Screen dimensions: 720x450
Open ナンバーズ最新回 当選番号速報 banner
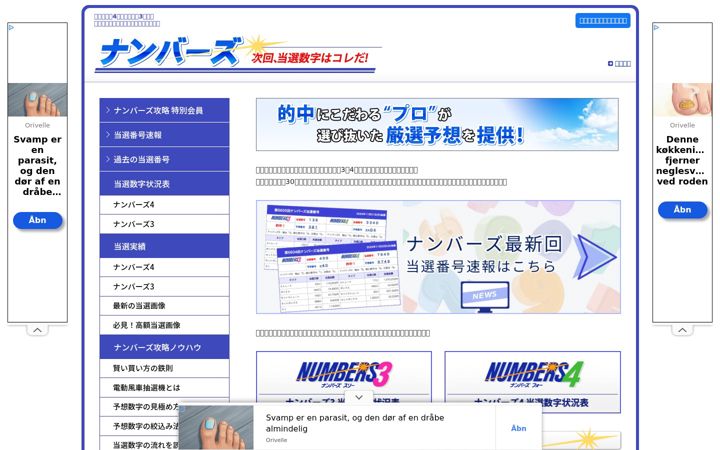tap(439, 257)
